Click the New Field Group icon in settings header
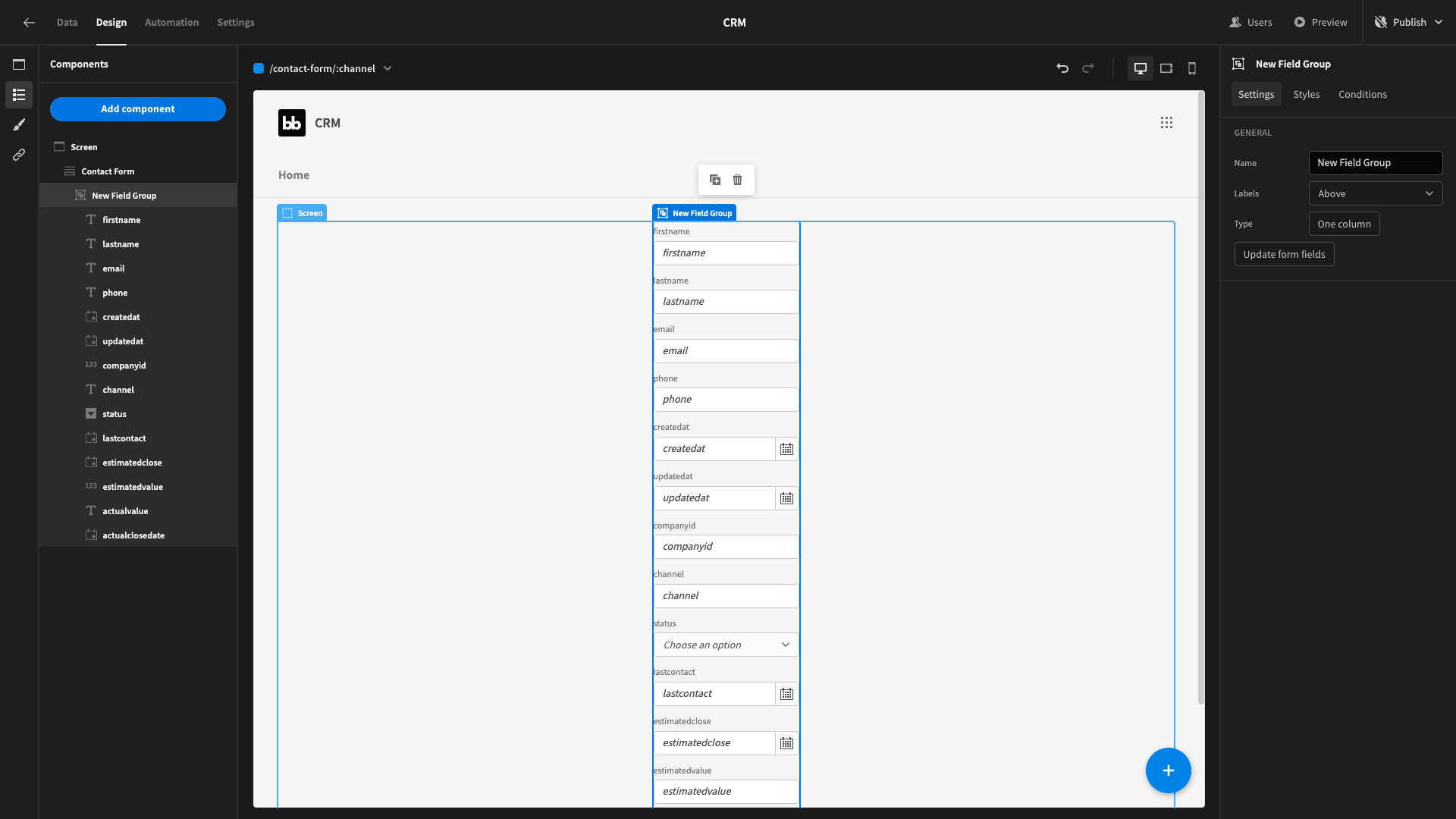The image size is (1456, 819). [1238, 64]
